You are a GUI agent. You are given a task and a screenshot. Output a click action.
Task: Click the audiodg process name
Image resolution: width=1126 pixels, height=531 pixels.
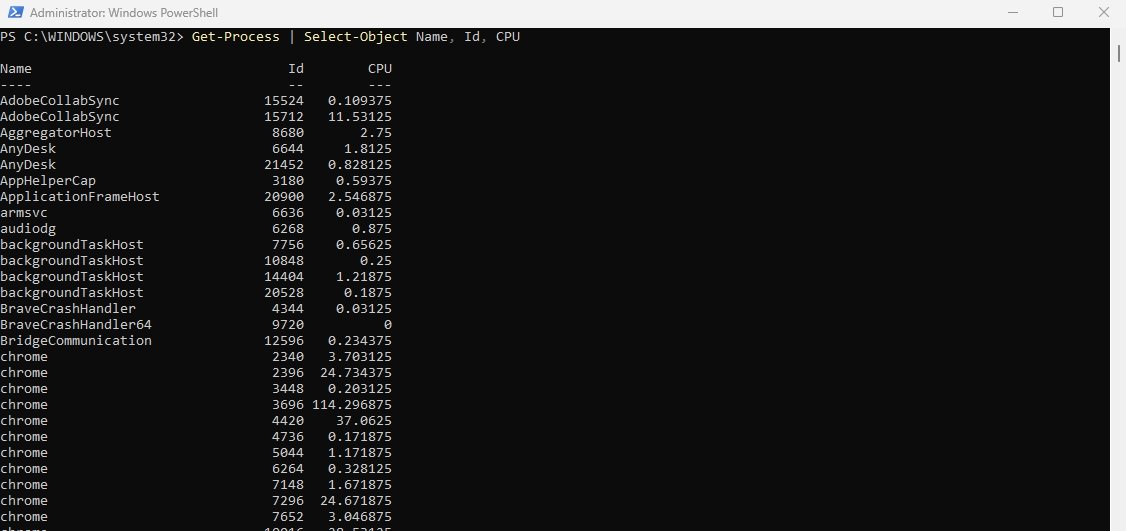coord(28,228)
